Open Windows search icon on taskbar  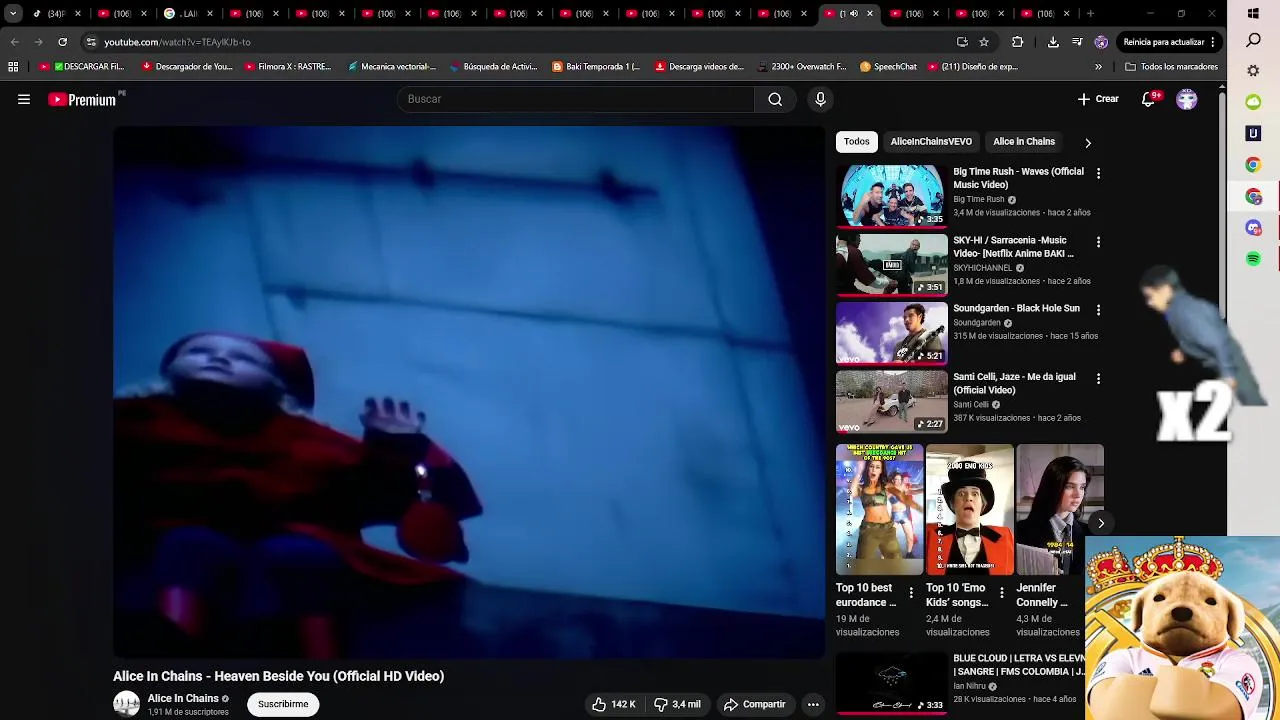(1253, 41)
